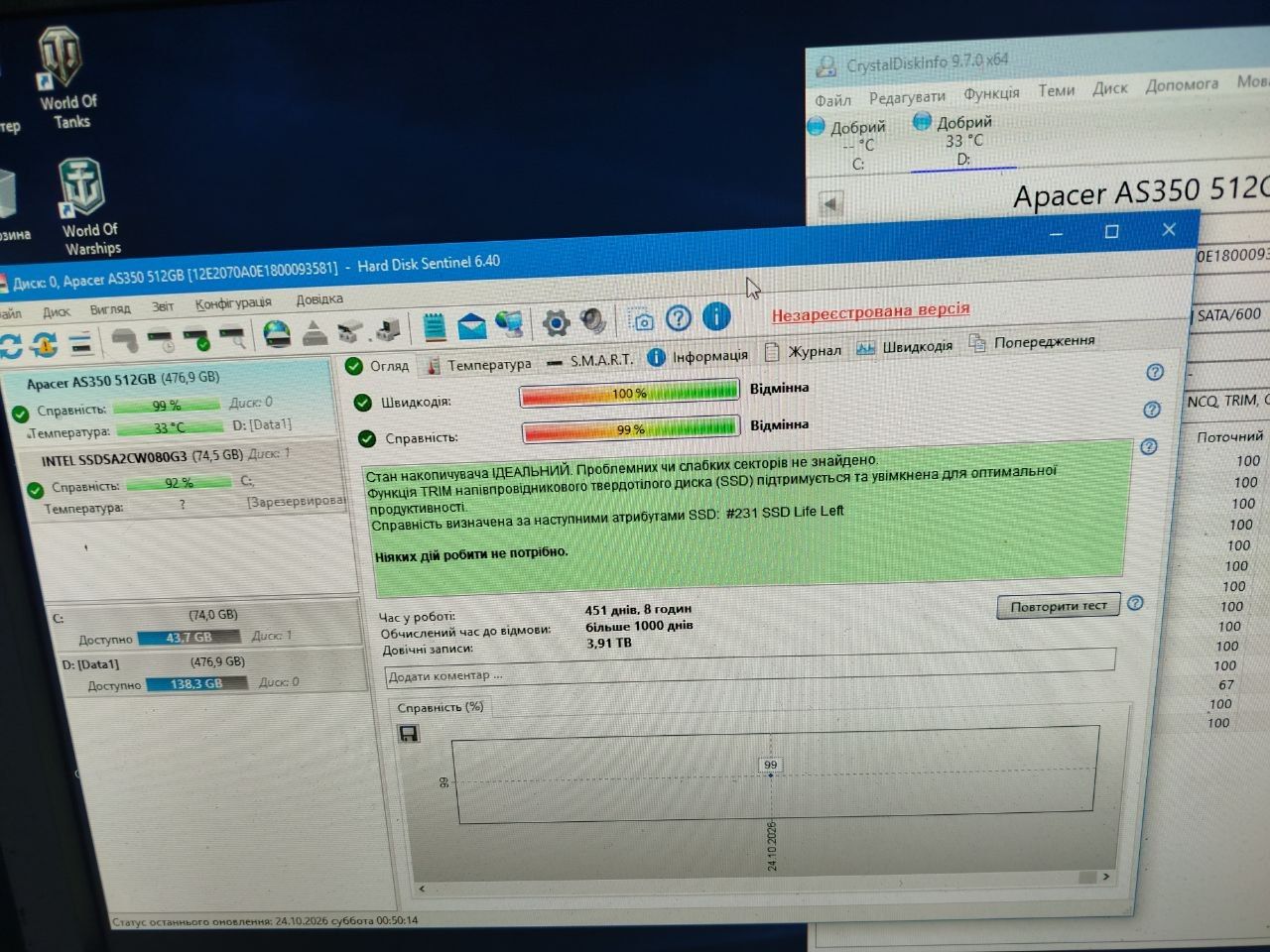
Task: Click the globe disk toolbar icon
Action: click(x=277, y=334)
